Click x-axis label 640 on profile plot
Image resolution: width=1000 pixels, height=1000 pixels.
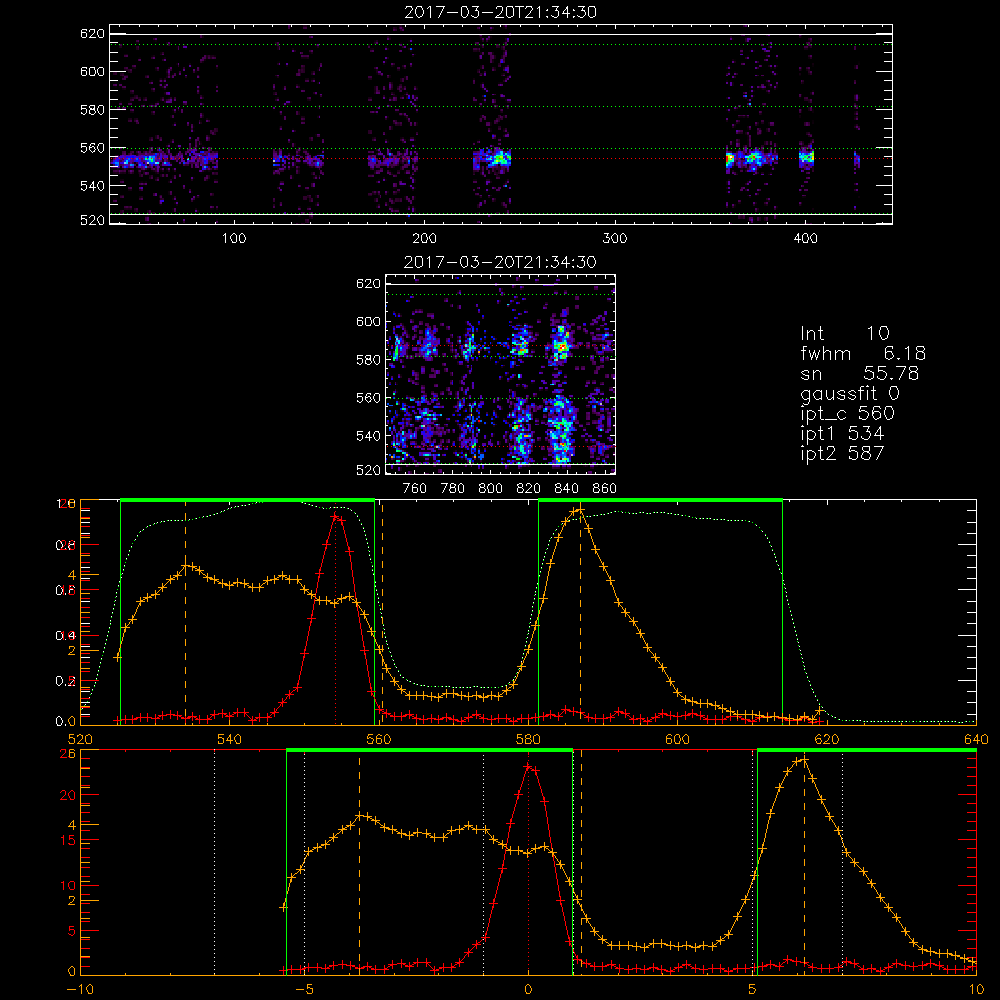[976, 739]
